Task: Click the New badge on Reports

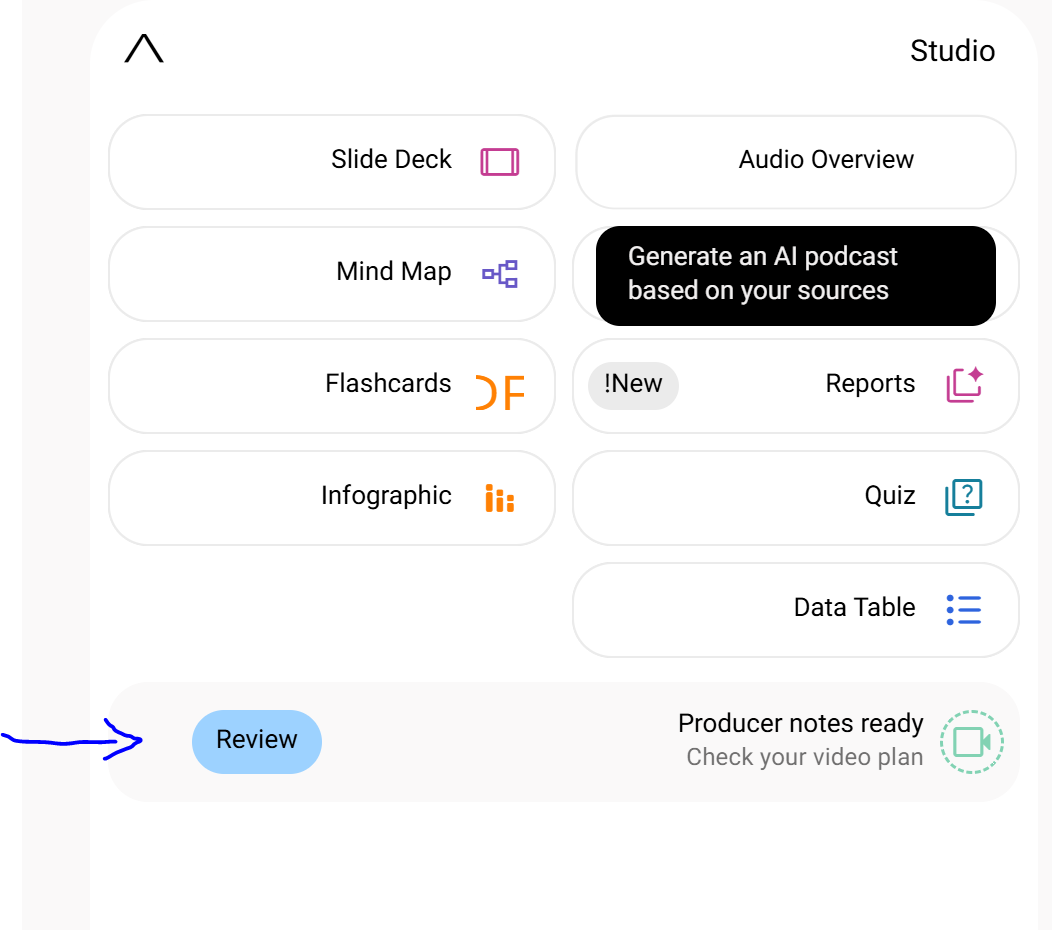Action: 633,386
